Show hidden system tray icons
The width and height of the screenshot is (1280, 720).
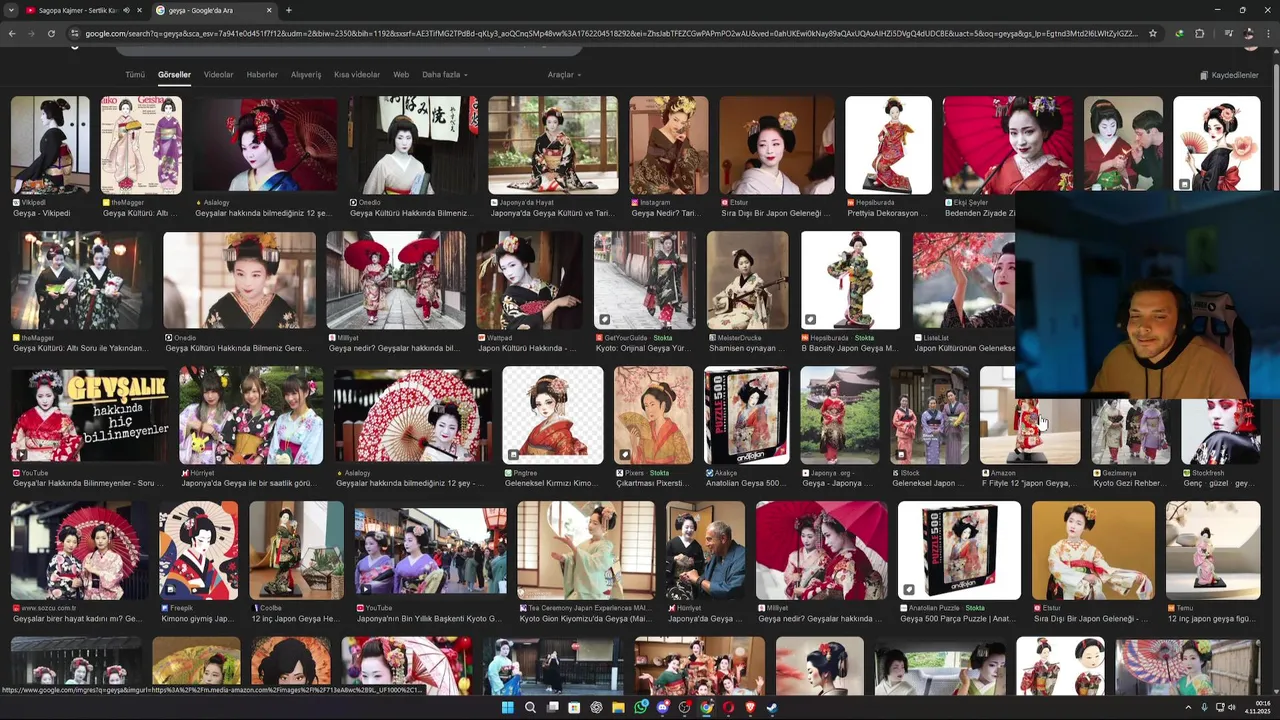pos(1189,708)
